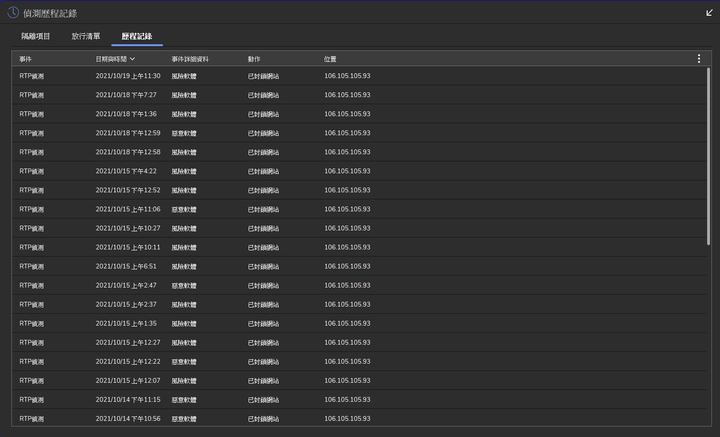
Task: Click event detail cell in 2021/10/18 下午12:58 row
Action: 184,152
